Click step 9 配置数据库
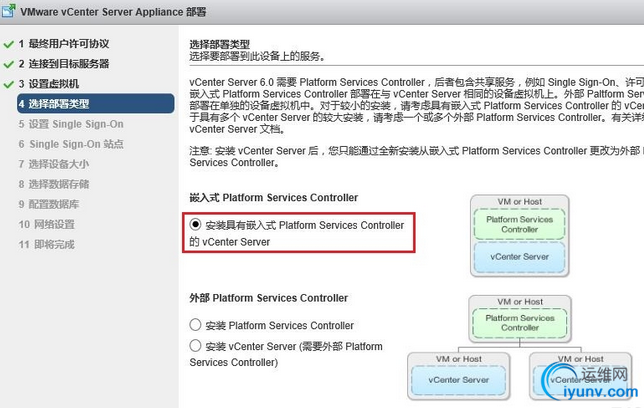 [48, 205]
